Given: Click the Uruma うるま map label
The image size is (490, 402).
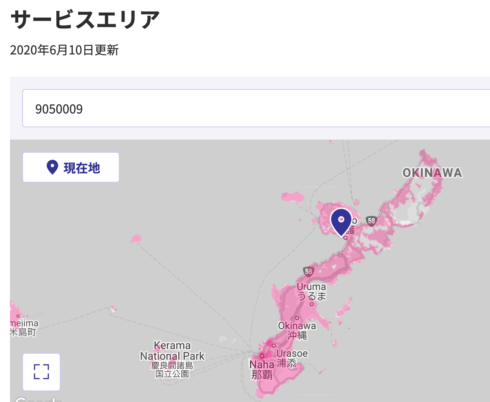Looking at the screenshot, I should (x=311, y=291).
